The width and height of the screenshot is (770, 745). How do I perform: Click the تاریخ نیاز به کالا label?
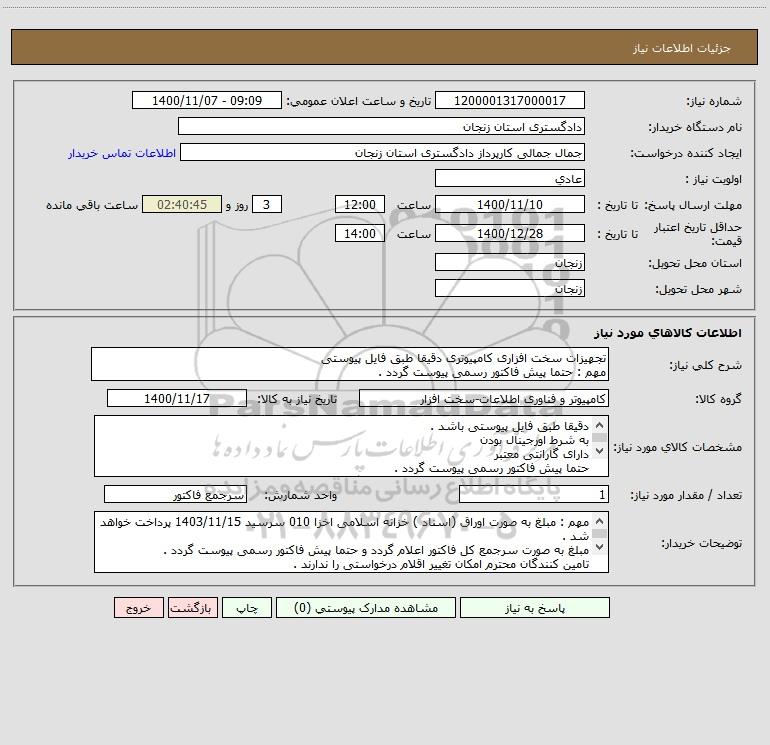click(297, 399)
